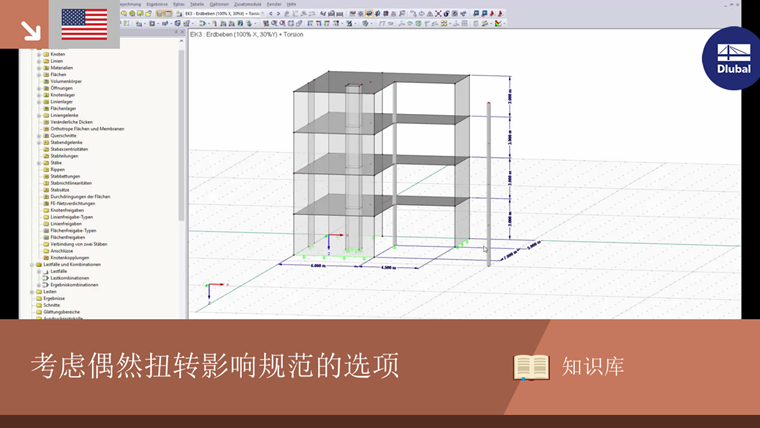Open the Ergebnisse menu

pyautogui.click(x=157, y=4)
